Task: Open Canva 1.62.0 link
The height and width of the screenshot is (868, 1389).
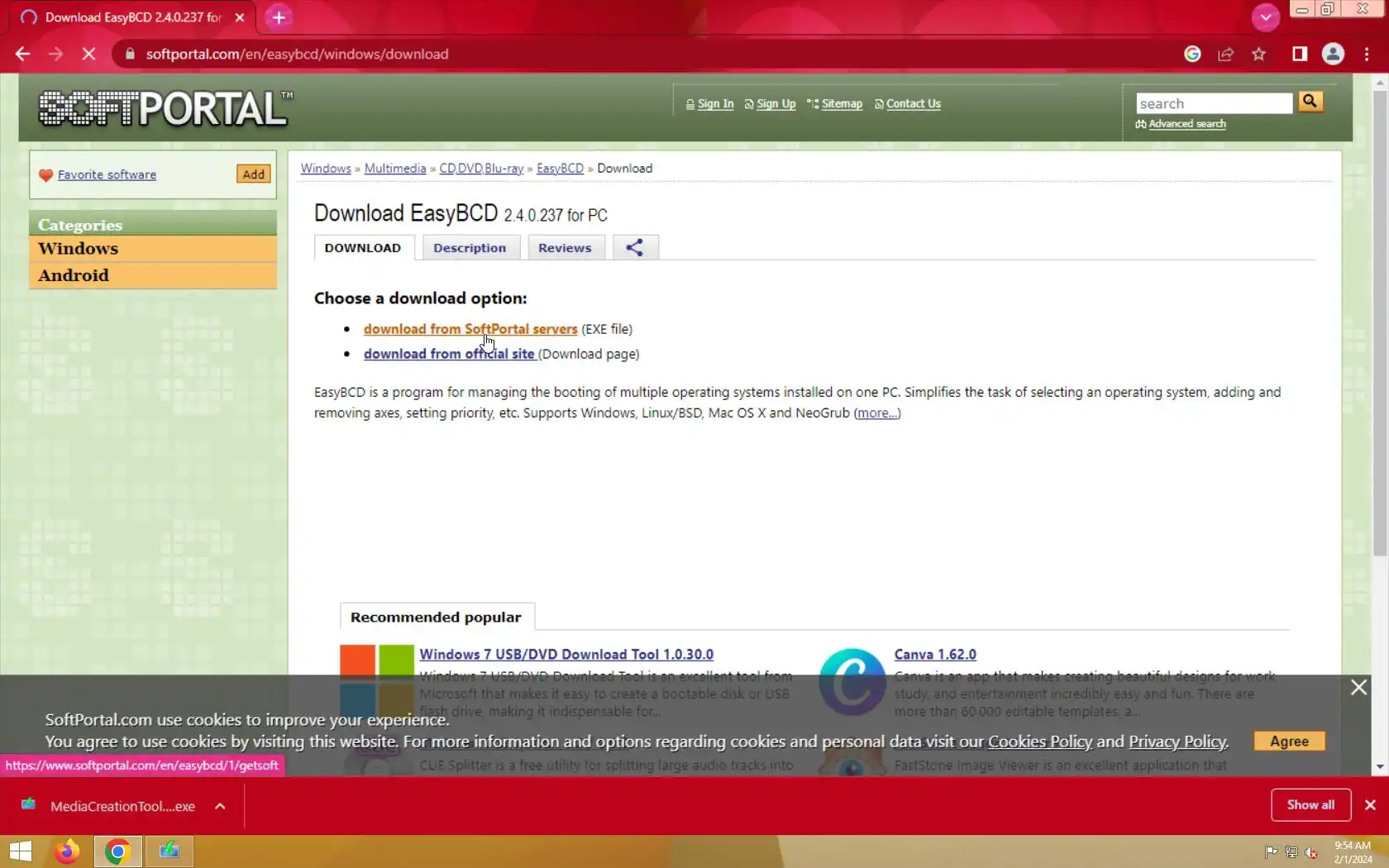Action: tap(935, 654)
